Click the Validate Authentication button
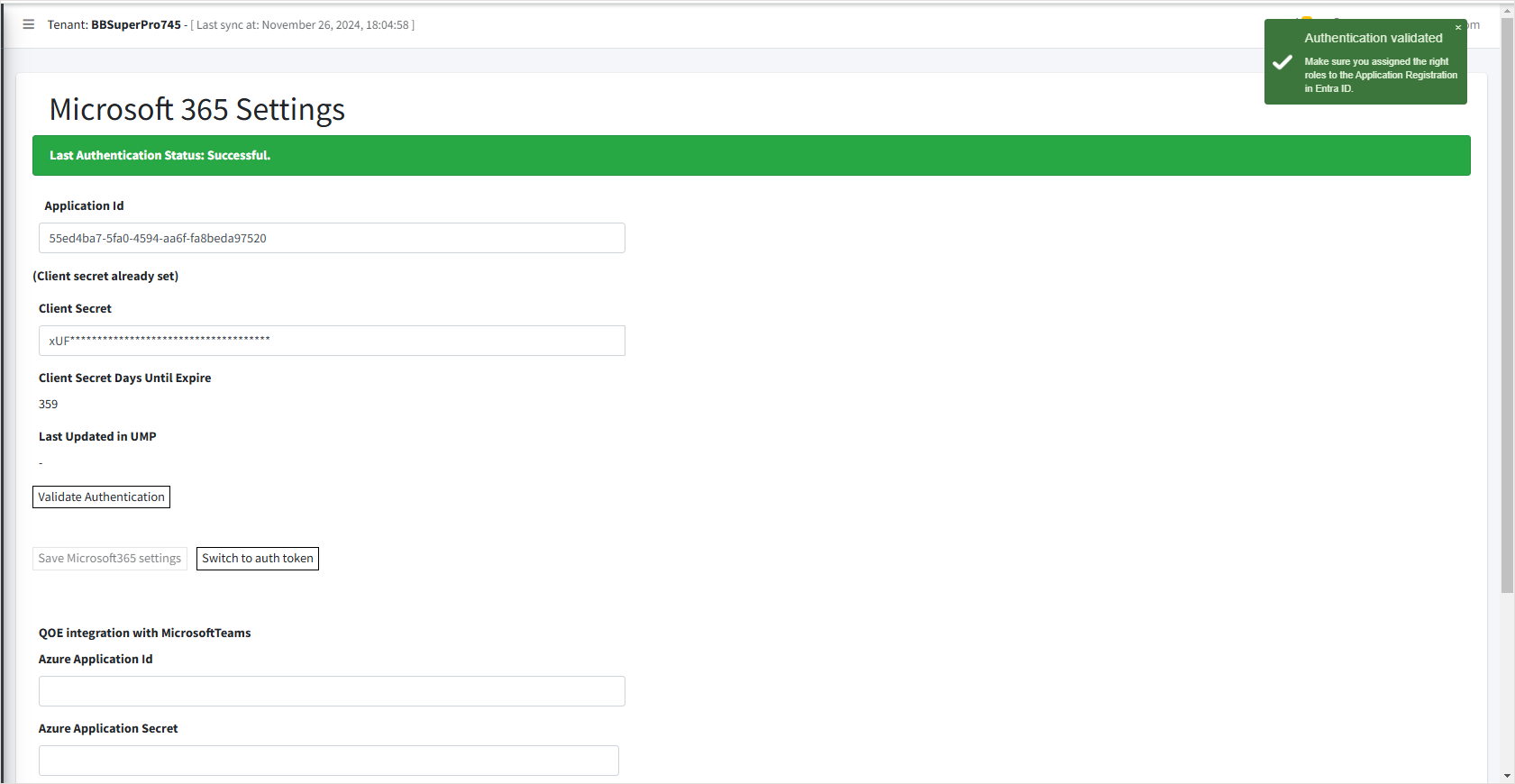Image resolution: width=1515 pixels, height=784 pixels. point(101,497)
